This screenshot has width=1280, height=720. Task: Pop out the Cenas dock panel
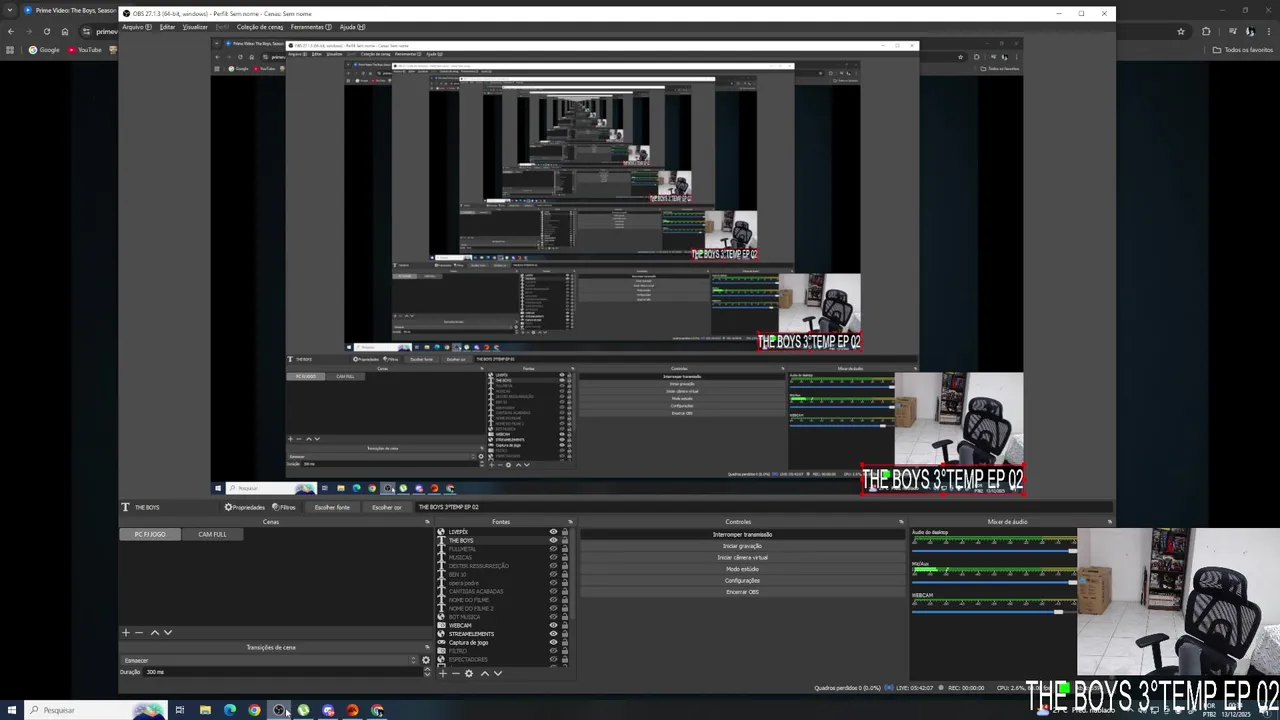click(427, 522)
